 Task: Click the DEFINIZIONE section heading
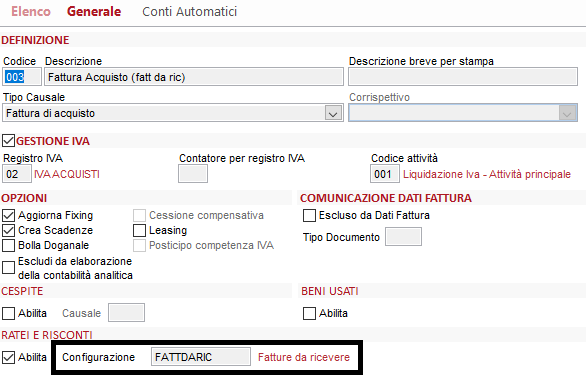[x=35, y=40]
